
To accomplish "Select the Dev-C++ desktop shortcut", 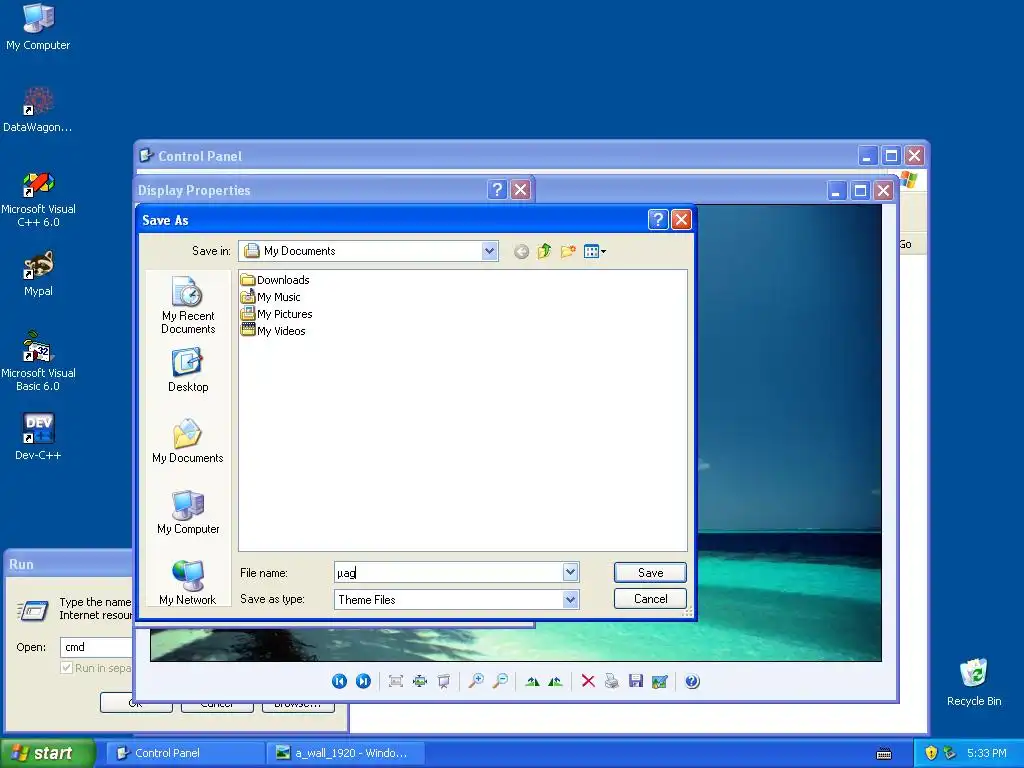I will (38, 437).
